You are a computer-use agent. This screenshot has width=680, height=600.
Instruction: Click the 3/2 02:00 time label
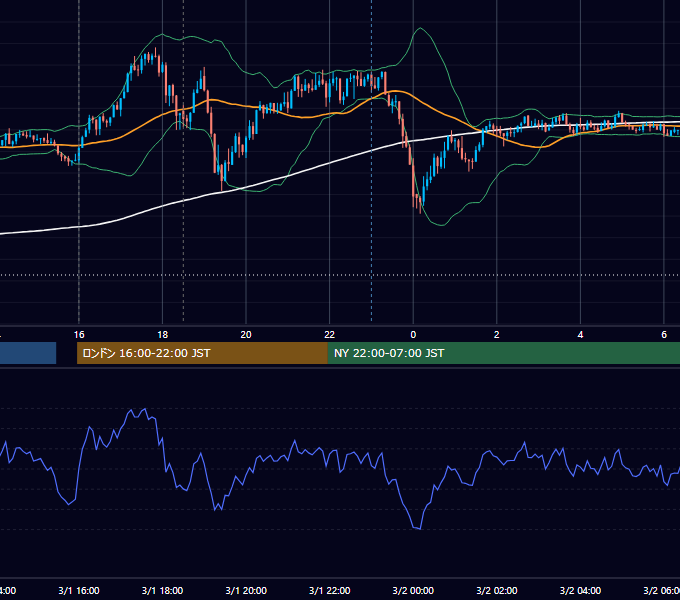tap(497, 590)
